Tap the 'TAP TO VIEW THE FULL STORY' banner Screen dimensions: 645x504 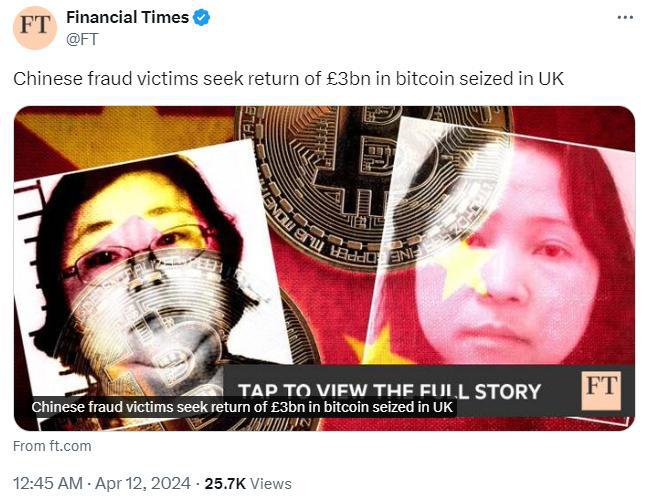pos(389,391)
